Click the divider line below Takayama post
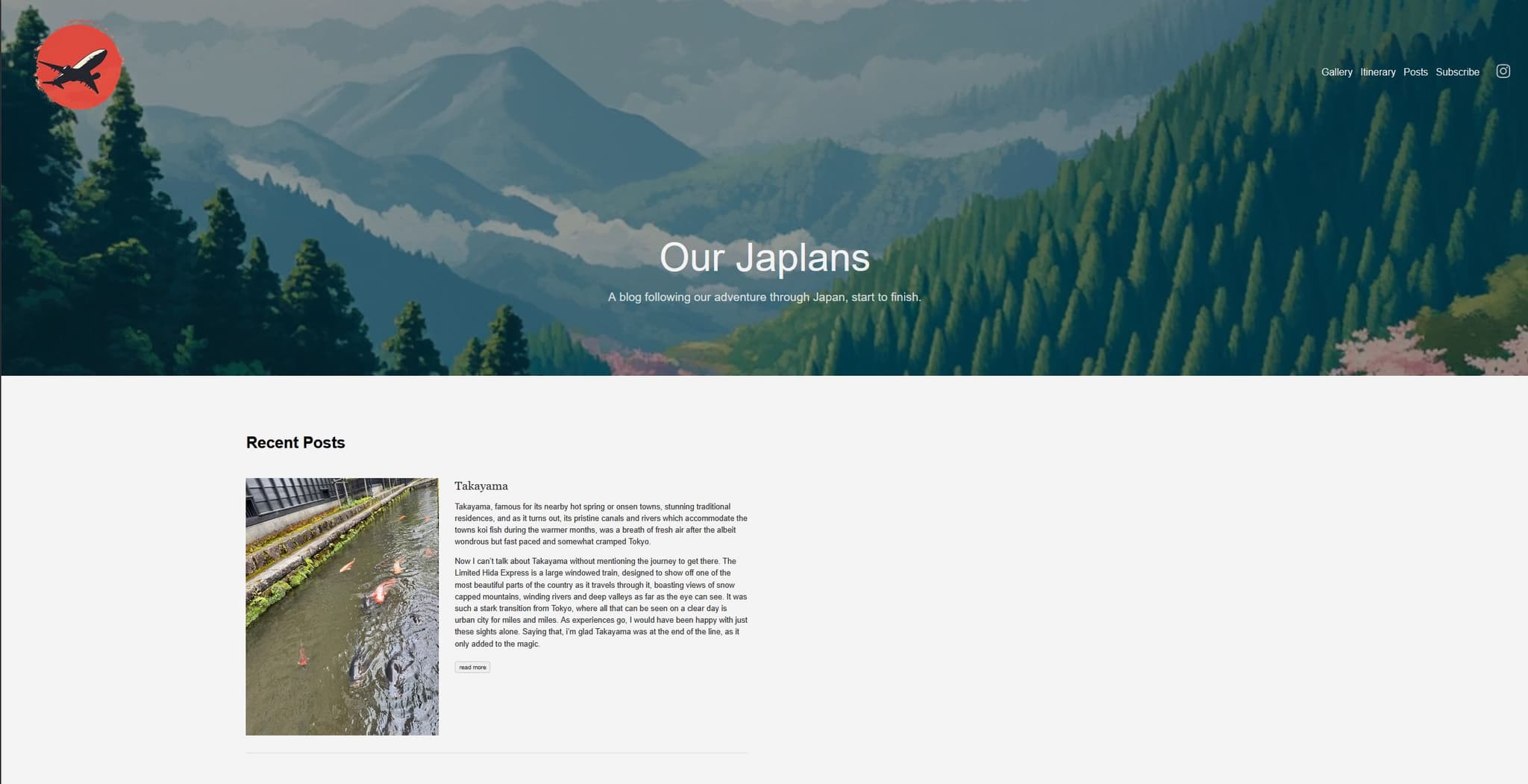 (496, 753)
